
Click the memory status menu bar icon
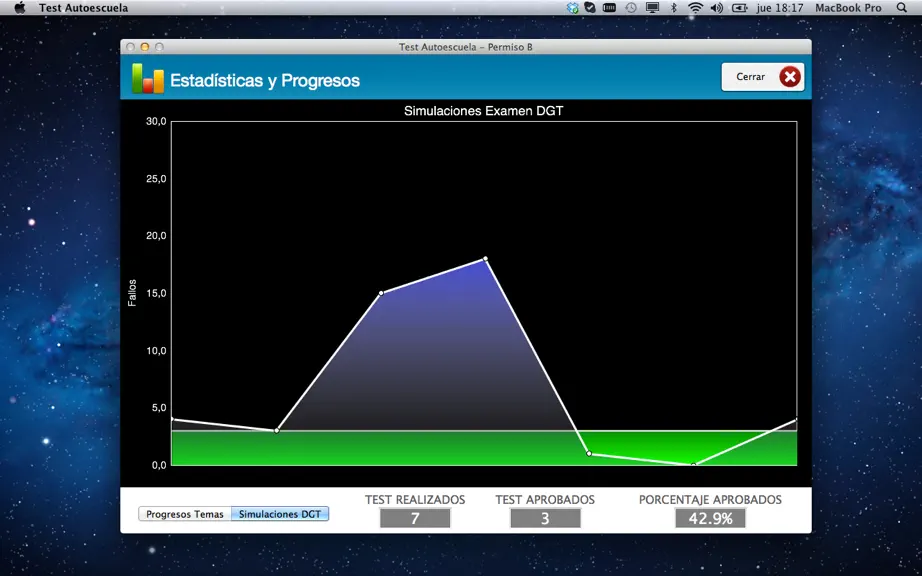pos(609,8)
